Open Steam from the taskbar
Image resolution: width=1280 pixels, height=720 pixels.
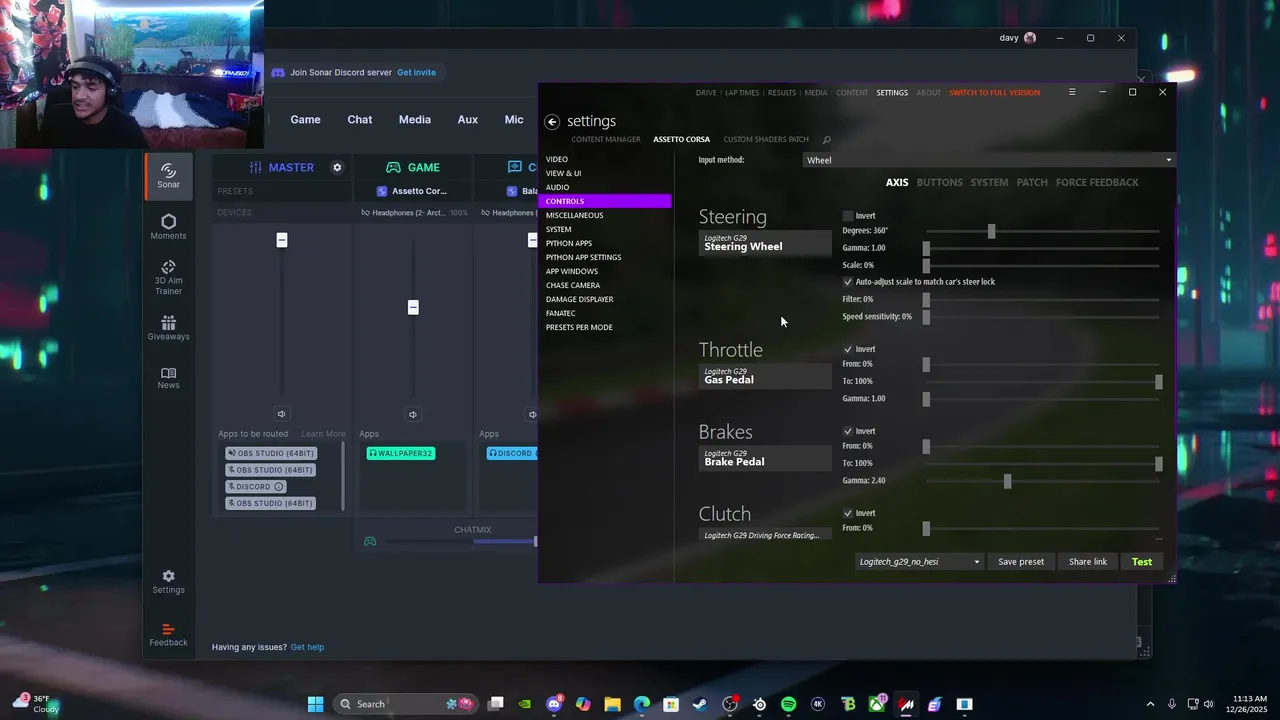click(700, 704)
